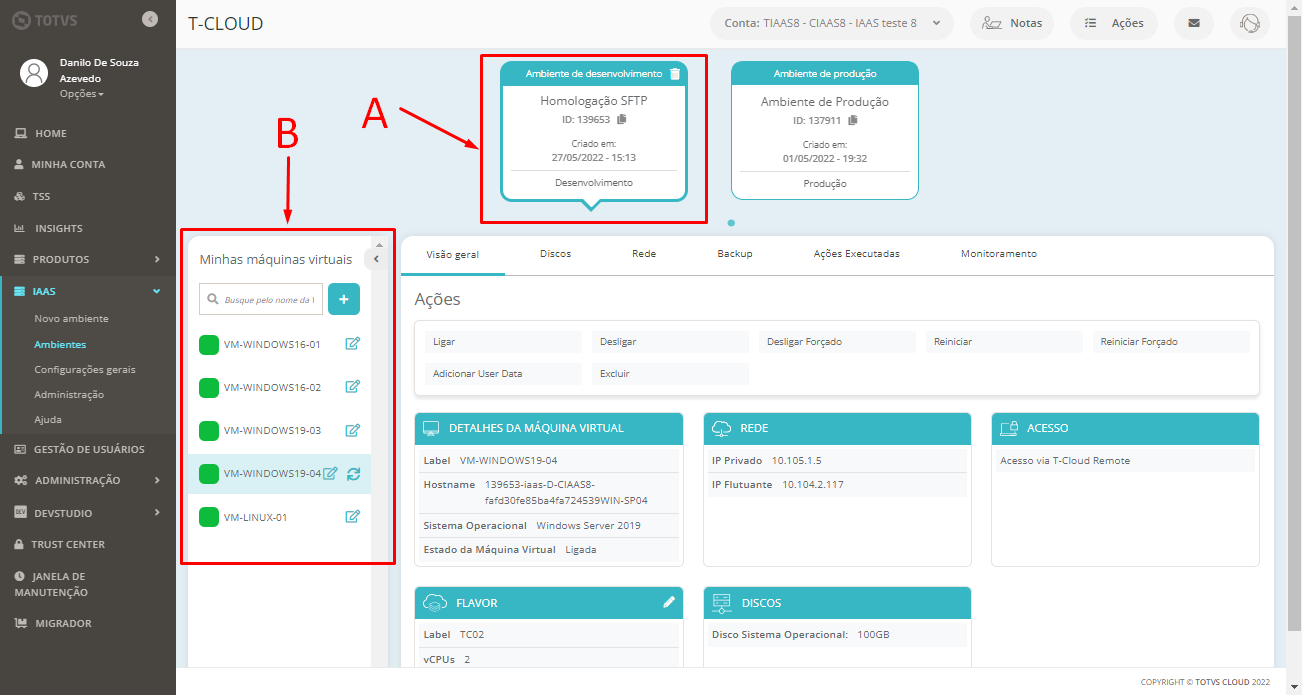Select Ambientes under IAAS
This screenshot has width=1302, height=695.
tap(60, 344)
